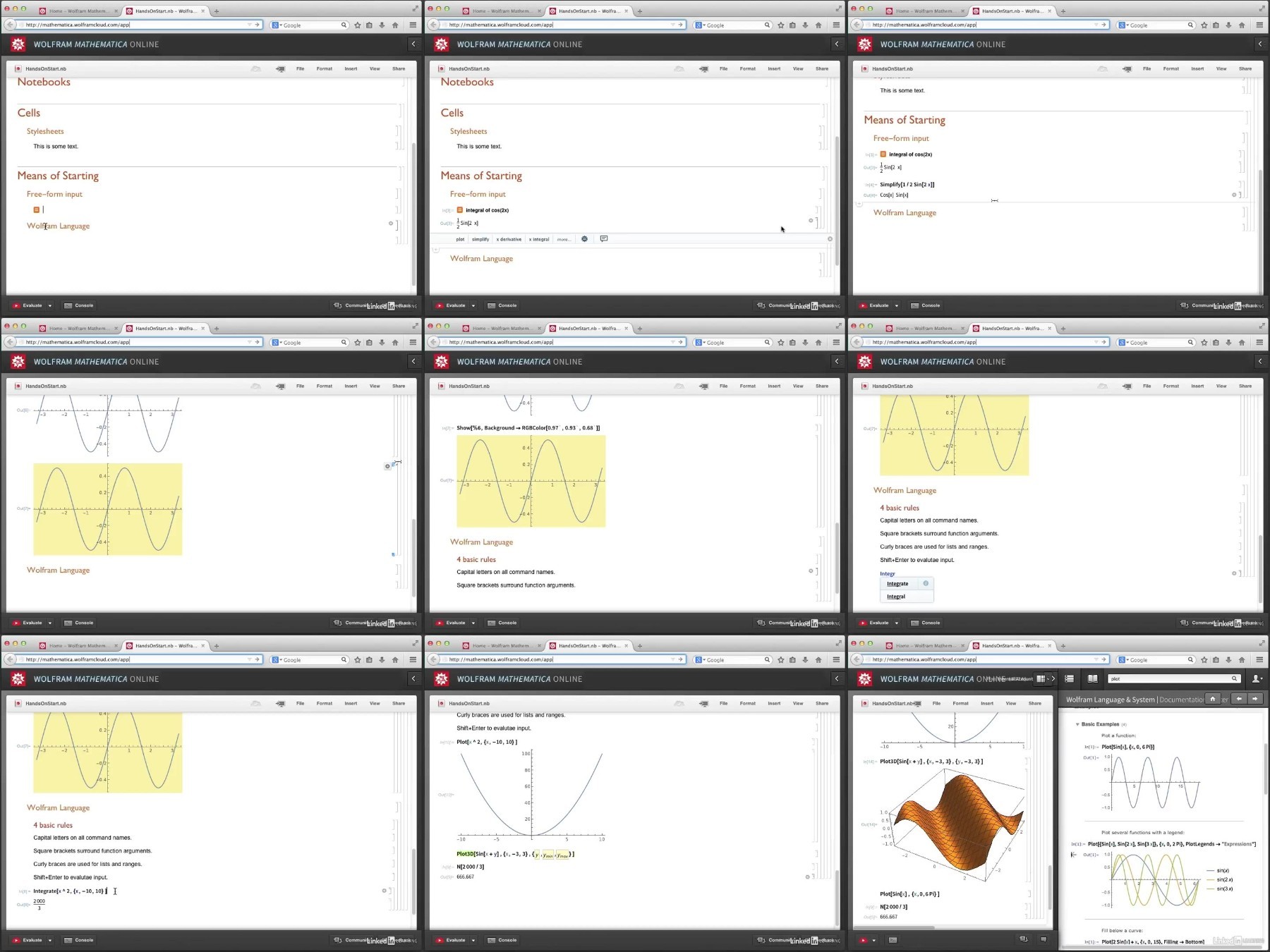
Task: Go to documentation home via the house button
Action: coord(1212,699)
